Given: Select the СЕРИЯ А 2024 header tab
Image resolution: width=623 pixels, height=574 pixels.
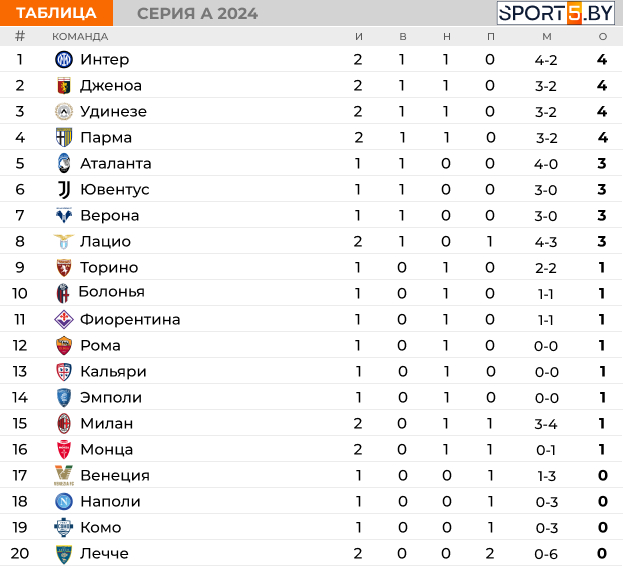Looking at the screenshot, I should click(197, 14).
